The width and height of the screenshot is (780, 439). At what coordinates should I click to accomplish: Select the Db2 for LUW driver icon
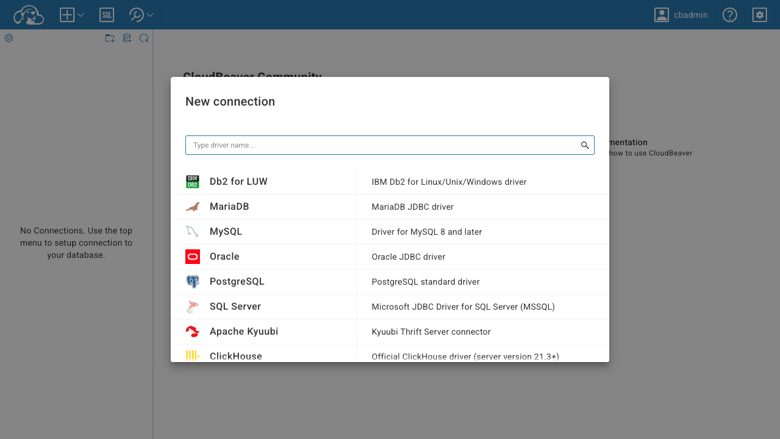click(x=193, y=181)
